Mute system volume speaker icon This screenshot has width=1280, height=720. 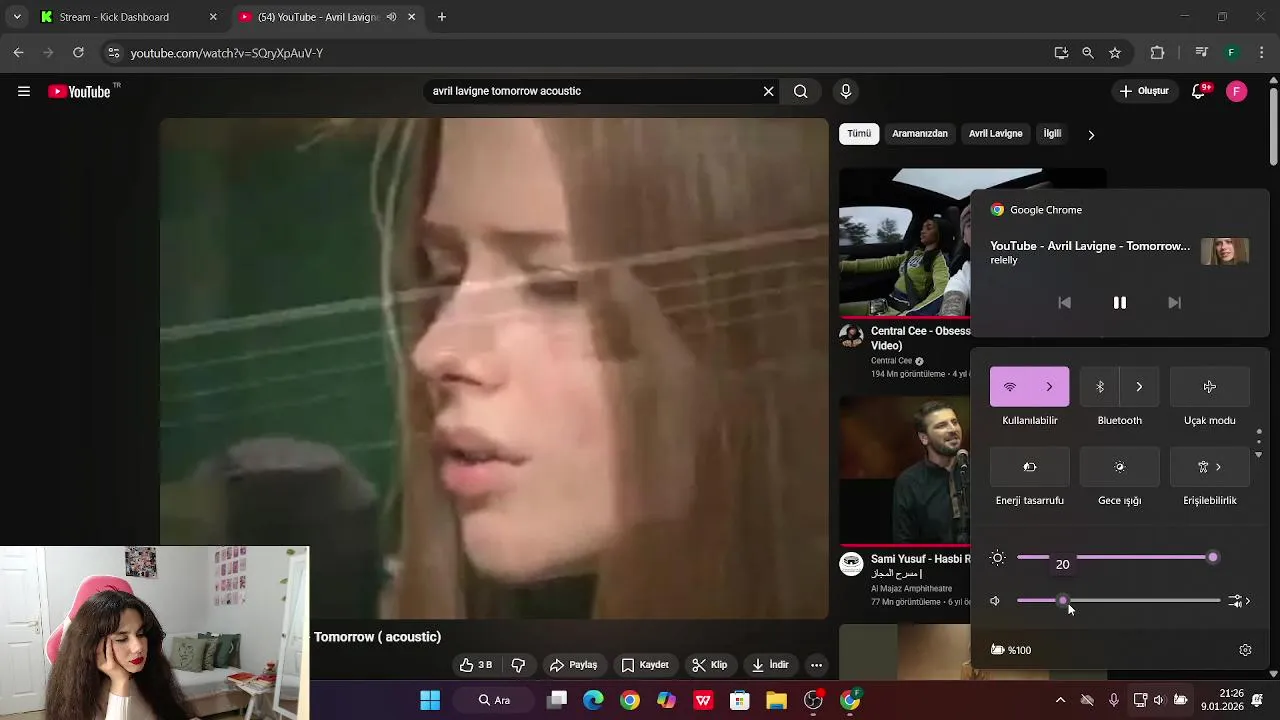click(x=995, y=601)
